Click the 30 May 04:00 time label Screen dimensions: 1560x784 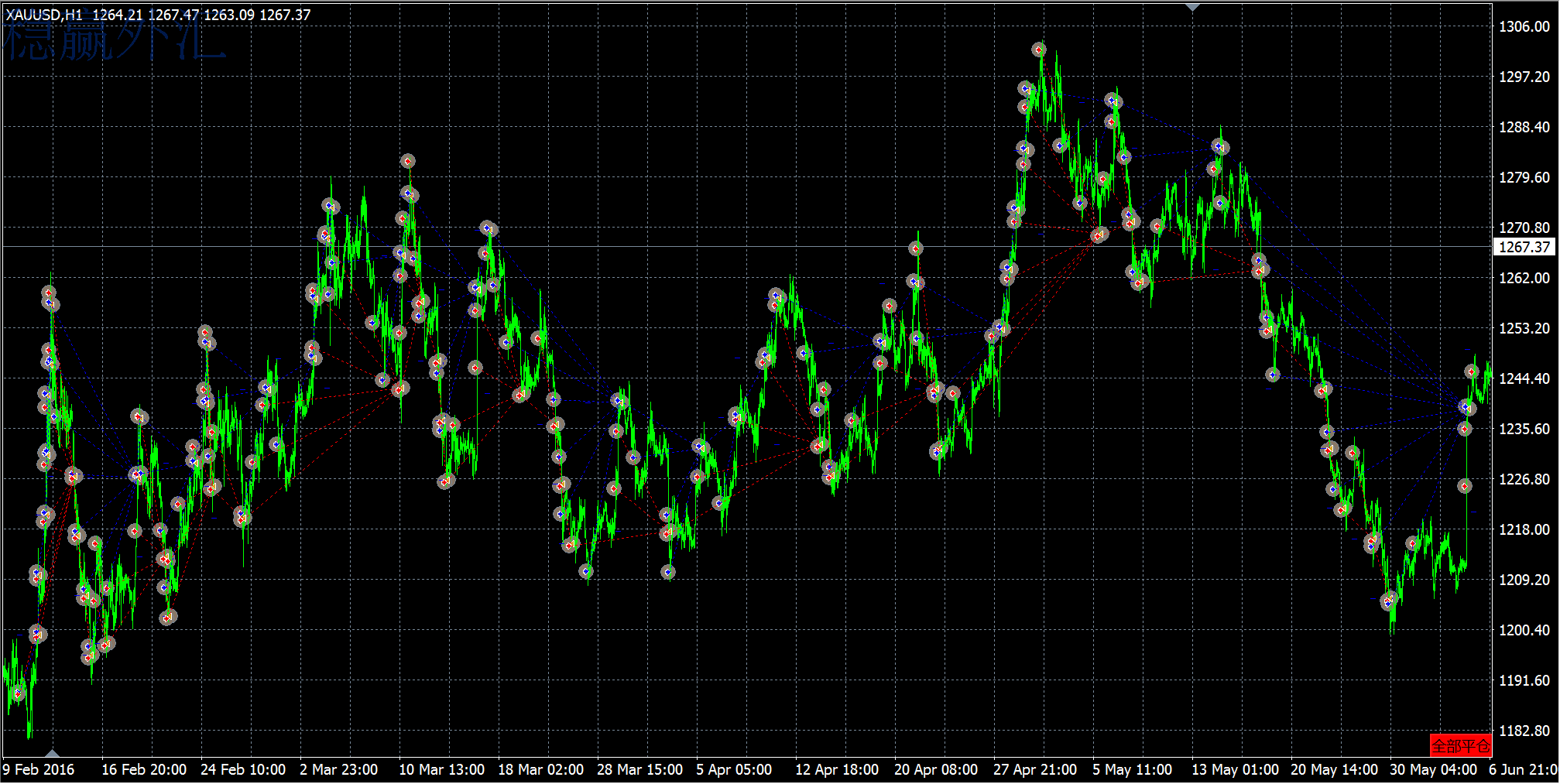(x=1433, y=769)
